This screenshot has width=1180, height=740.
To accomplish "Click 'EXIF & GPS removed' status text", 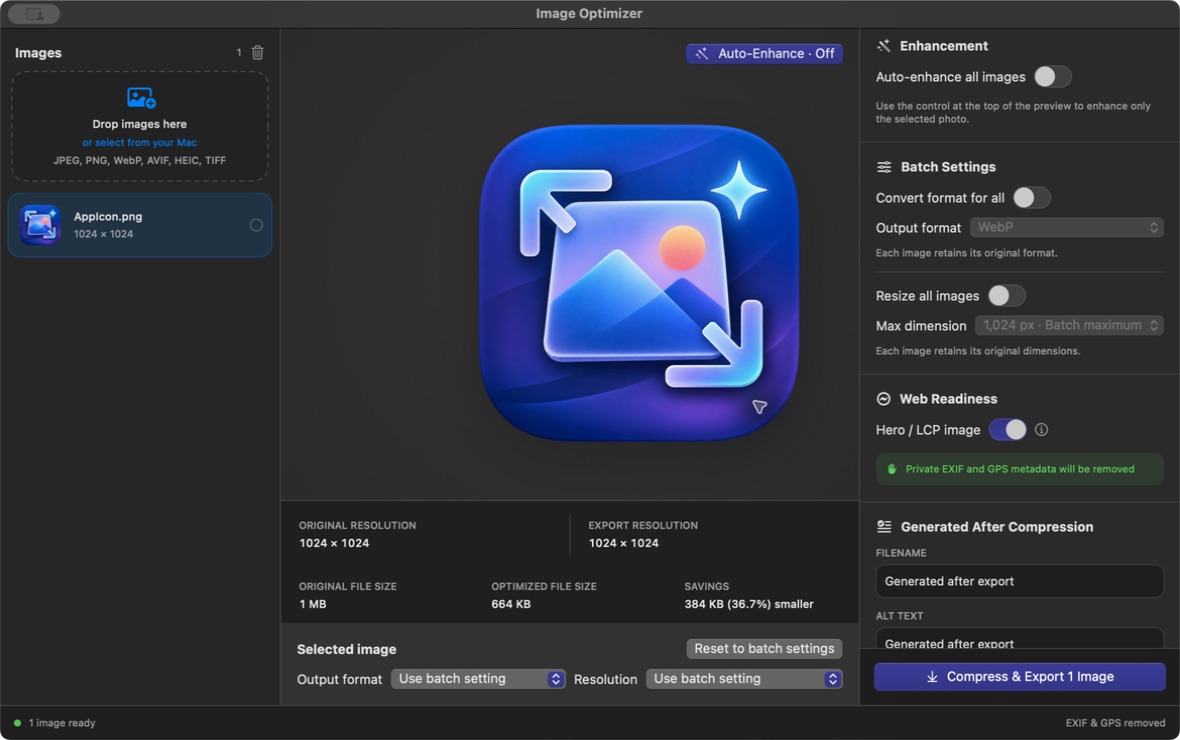I will click(1115, 723).
